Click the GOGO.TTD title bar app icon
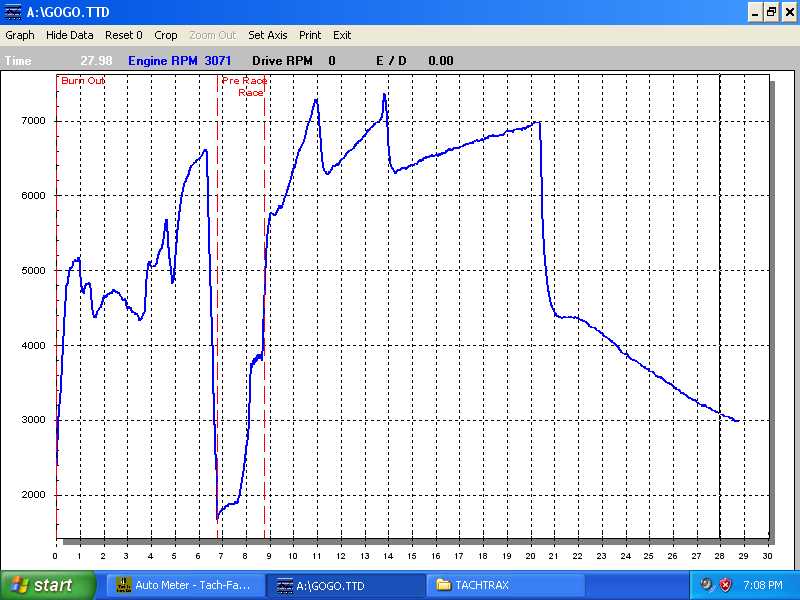This screenshot has height=600, width=800. [13, 12]
